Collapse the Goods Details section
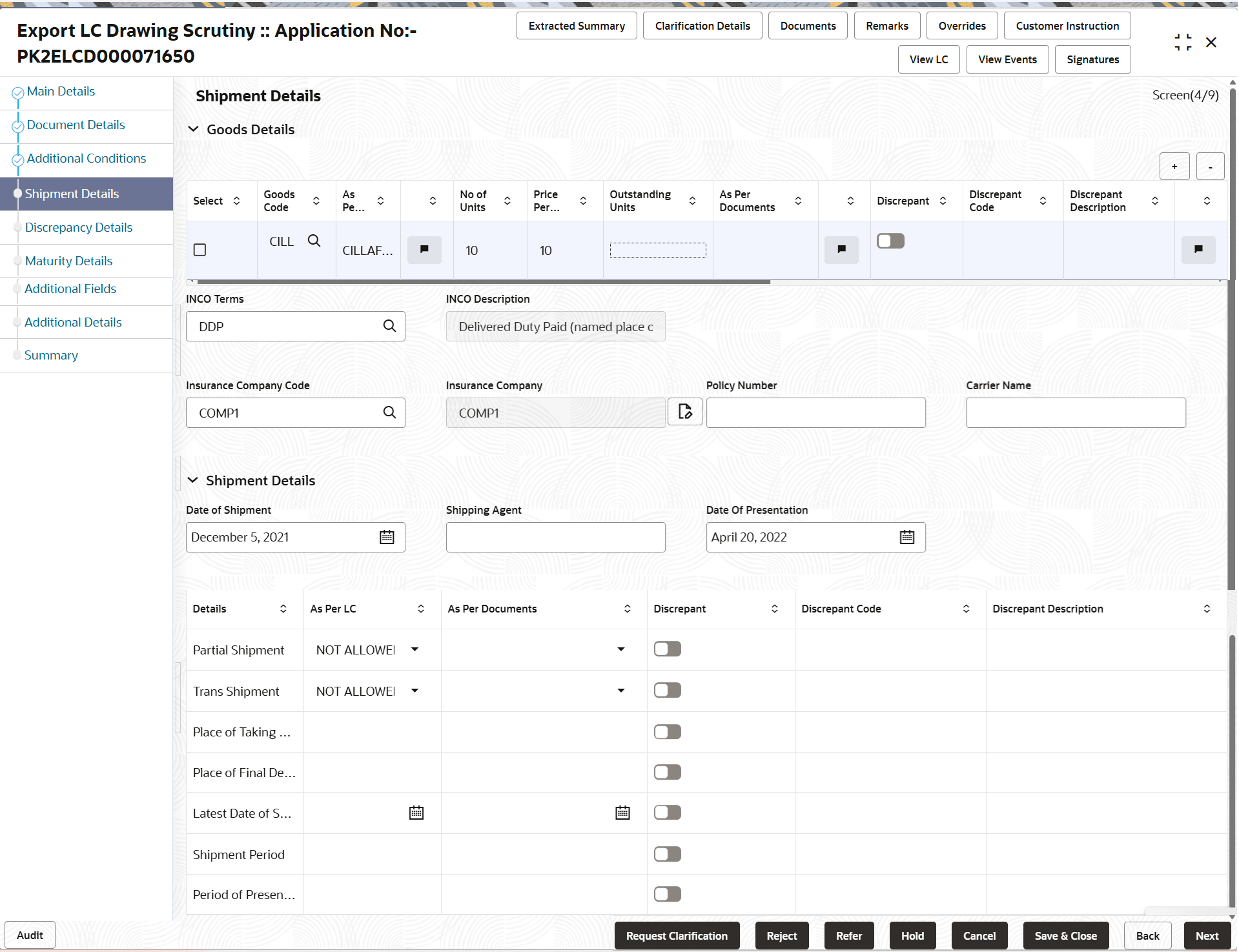Viewport: 1239px width, 952px height. pos(193,129)
